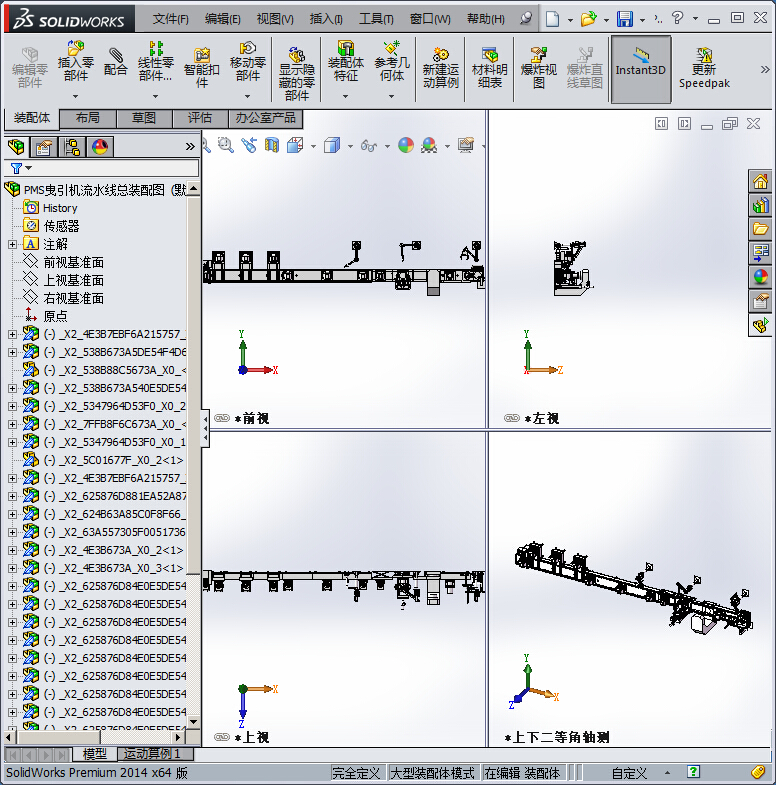Click New document icon in title toolbar
The width and height of the screenshot is (776, 785).
(552, 19)
